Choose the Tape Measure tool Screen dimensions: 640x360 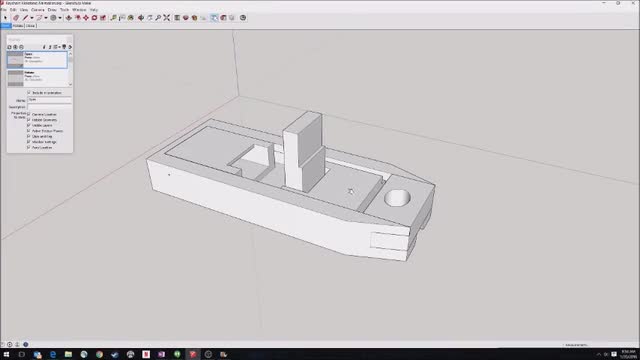click(x=113, y=18)
